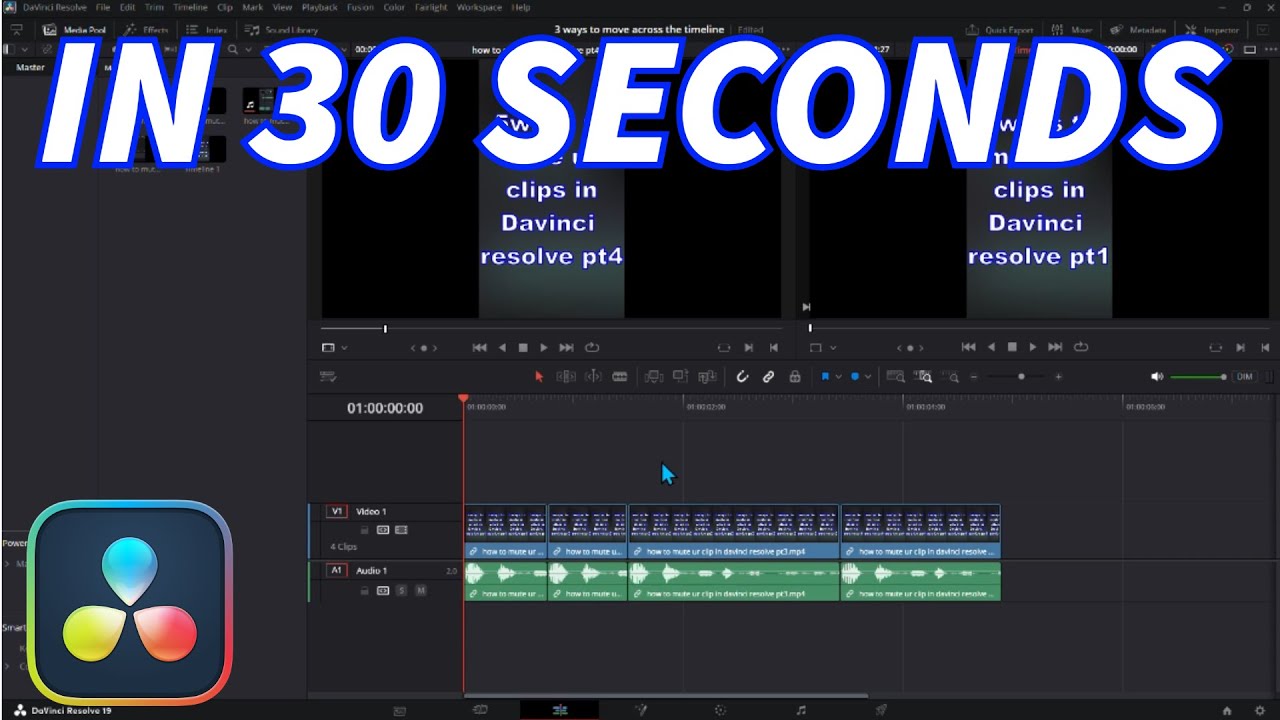Add a blue flag to the clip
Viewport: 1280px width, 720px height.
(826, 377)
